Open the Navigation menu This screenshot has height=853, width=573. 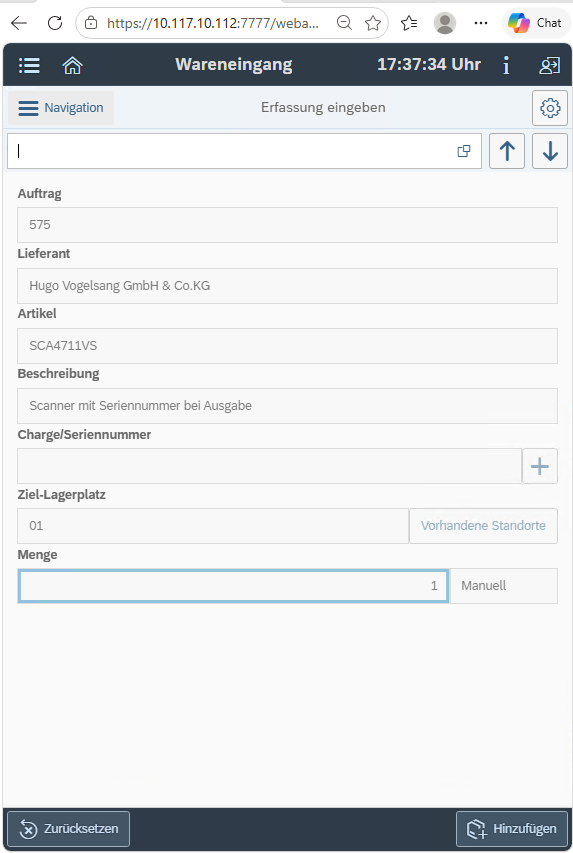point(61,108)
